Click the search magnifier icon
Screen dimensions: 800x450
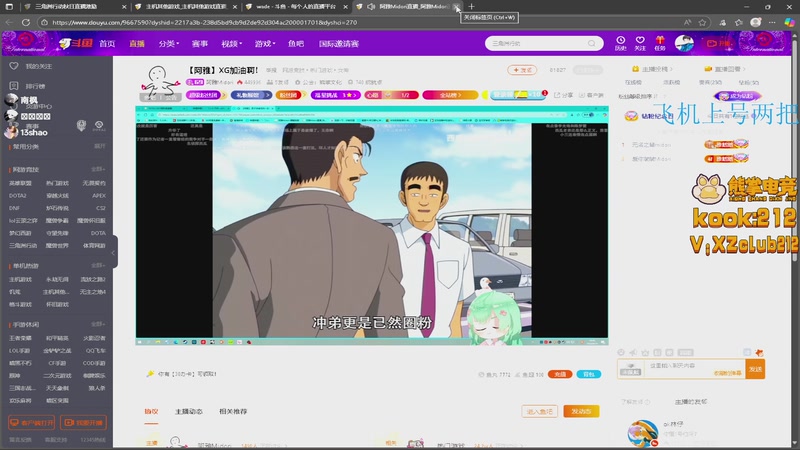click(591, 43)
